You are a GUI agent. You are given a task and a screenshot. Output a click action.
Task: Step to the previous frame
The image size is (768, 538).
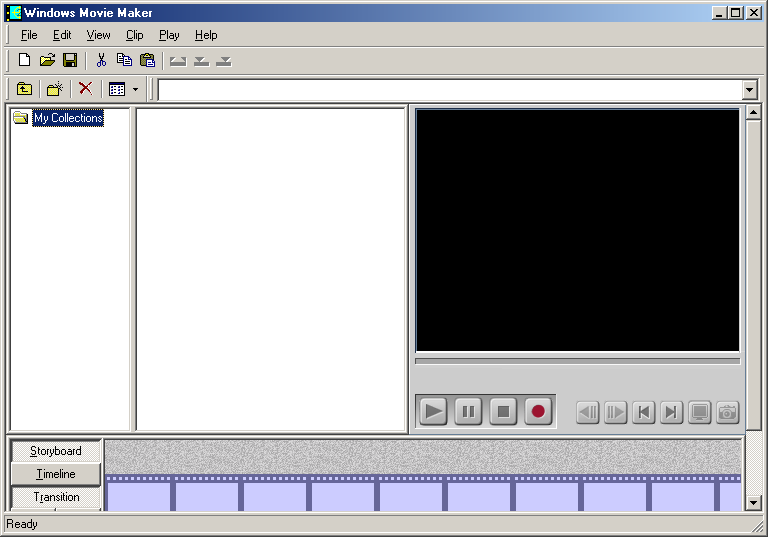[587, 413]
